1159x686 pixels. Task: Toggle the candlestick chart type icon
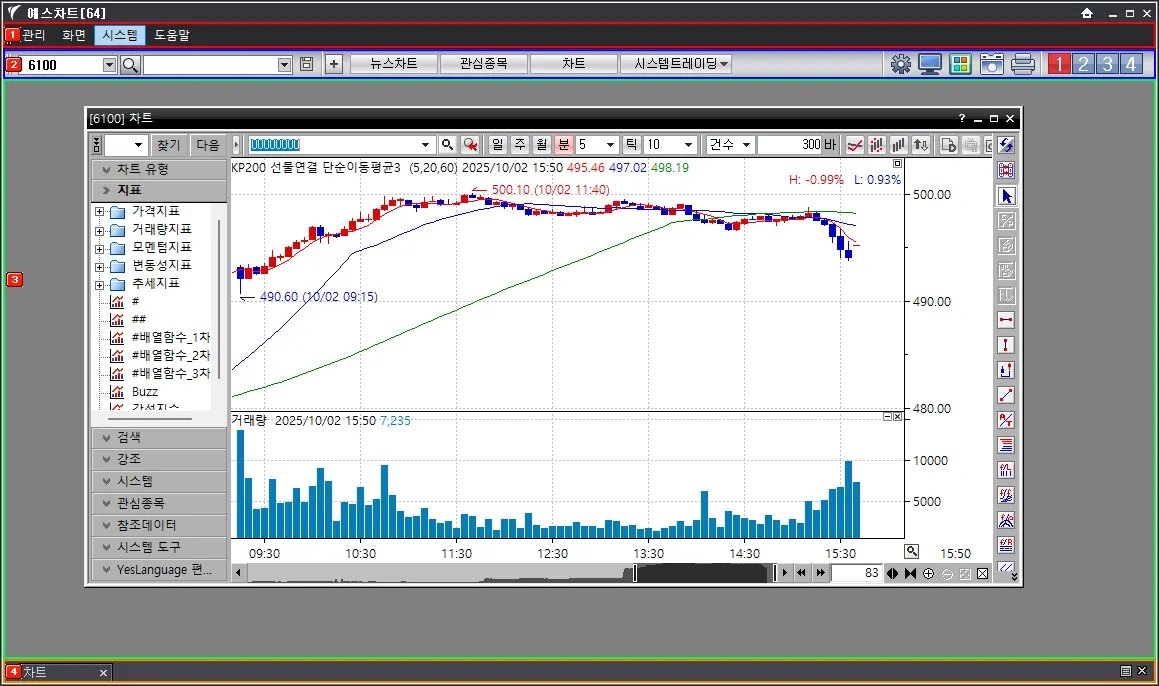[x=877, y=145]
